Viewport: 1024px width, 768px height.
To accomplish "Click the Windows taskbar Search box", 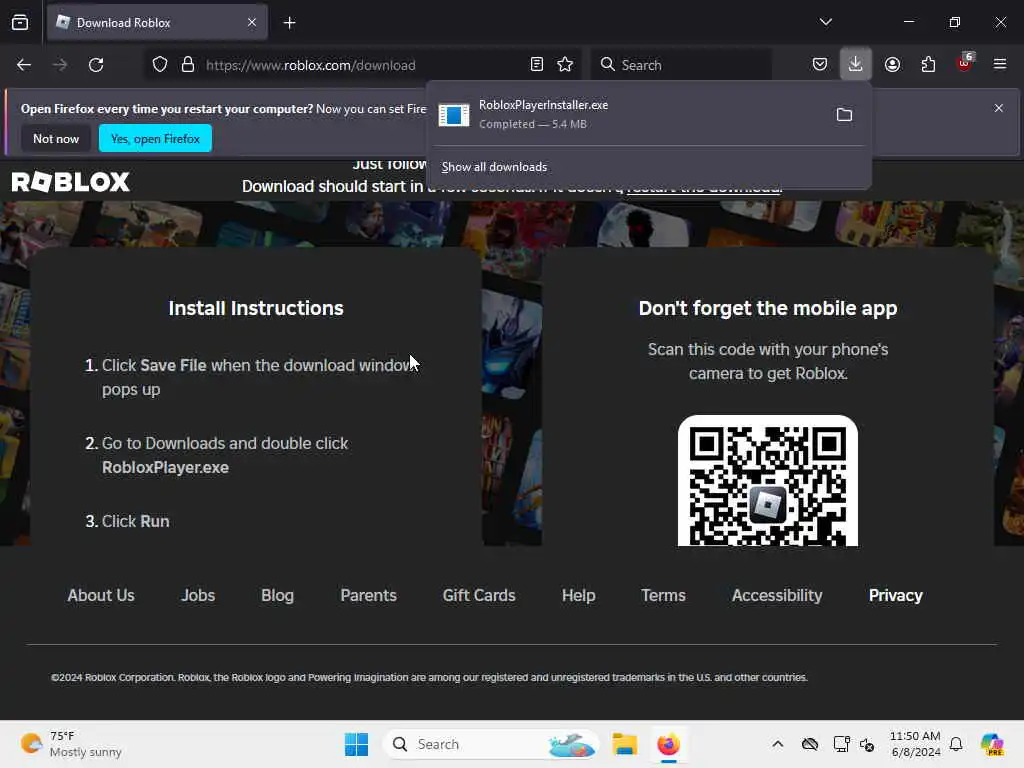I will click(x=491, y=744).
